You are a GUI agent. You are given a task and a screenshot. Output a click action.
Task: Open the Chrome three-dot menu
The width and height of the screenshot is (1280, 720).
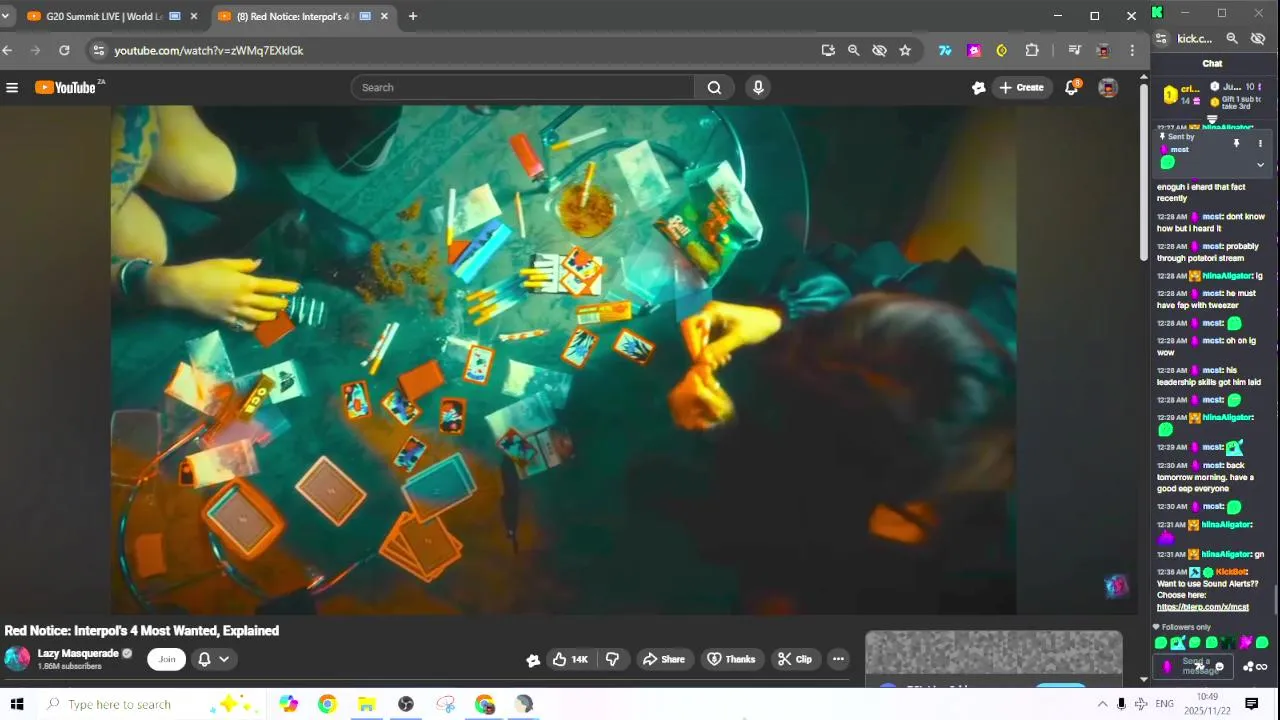click(x=1132, y=50)
